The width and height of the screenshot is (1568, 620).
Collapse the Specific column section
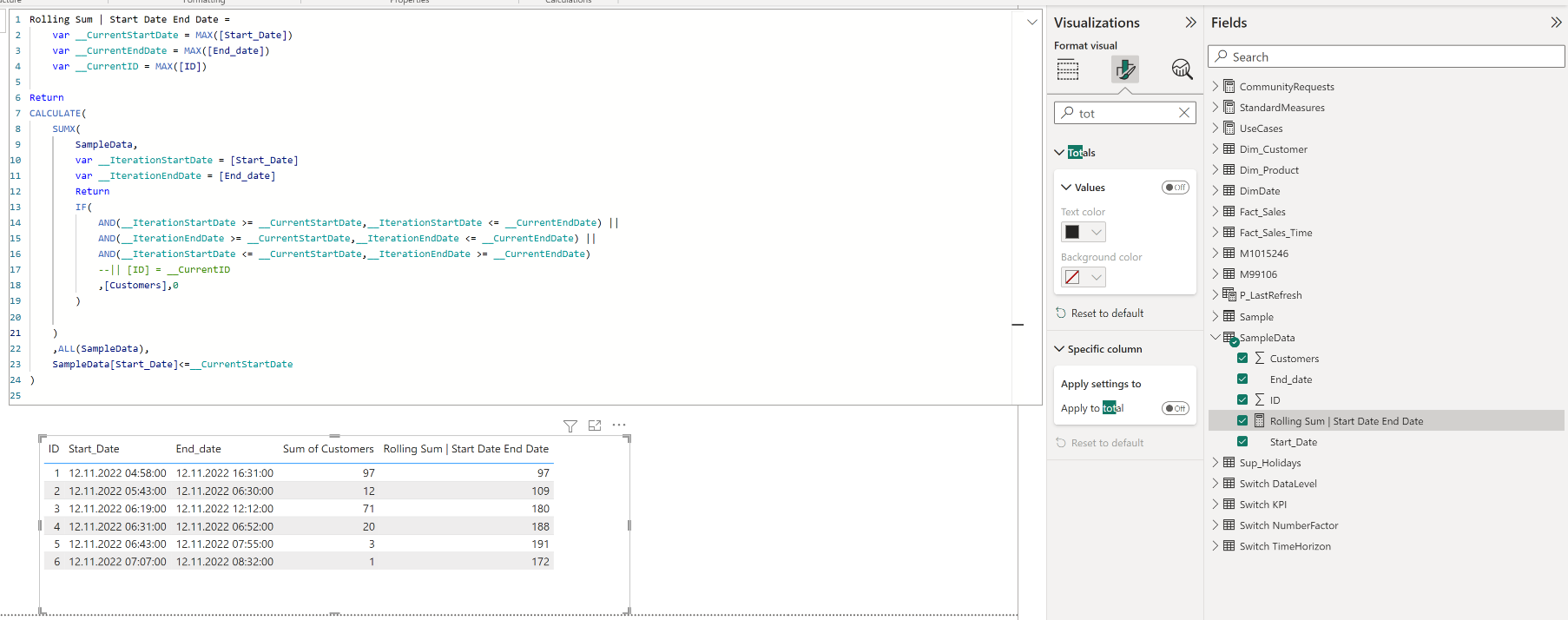point(1059,349)
